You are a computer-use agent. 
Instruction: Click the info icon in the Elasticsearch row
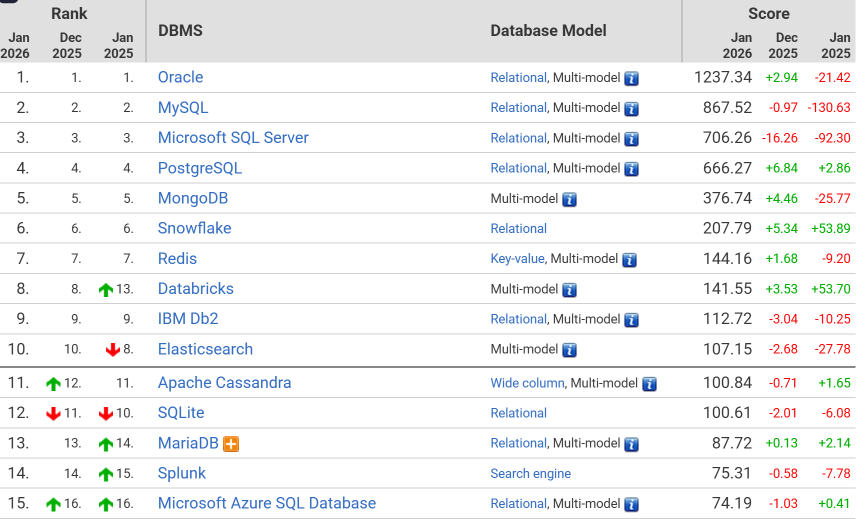(569, 350)
